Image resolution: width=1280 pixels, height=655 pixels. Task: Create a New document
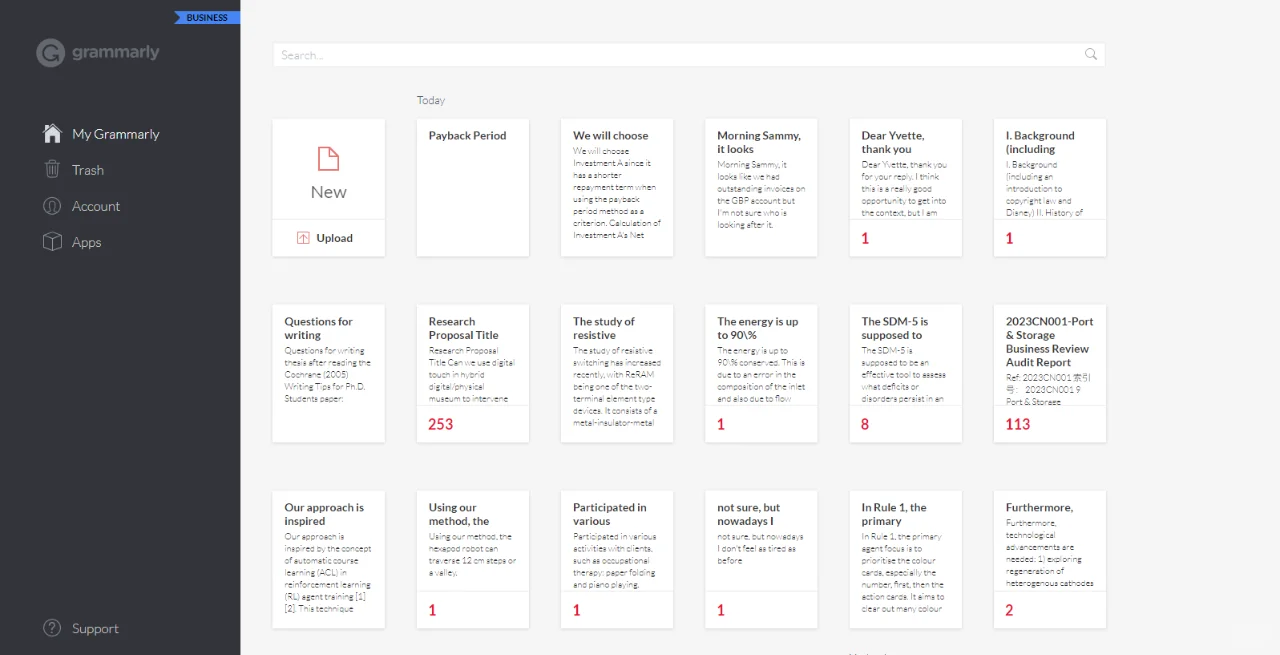[x=328, y=170]
